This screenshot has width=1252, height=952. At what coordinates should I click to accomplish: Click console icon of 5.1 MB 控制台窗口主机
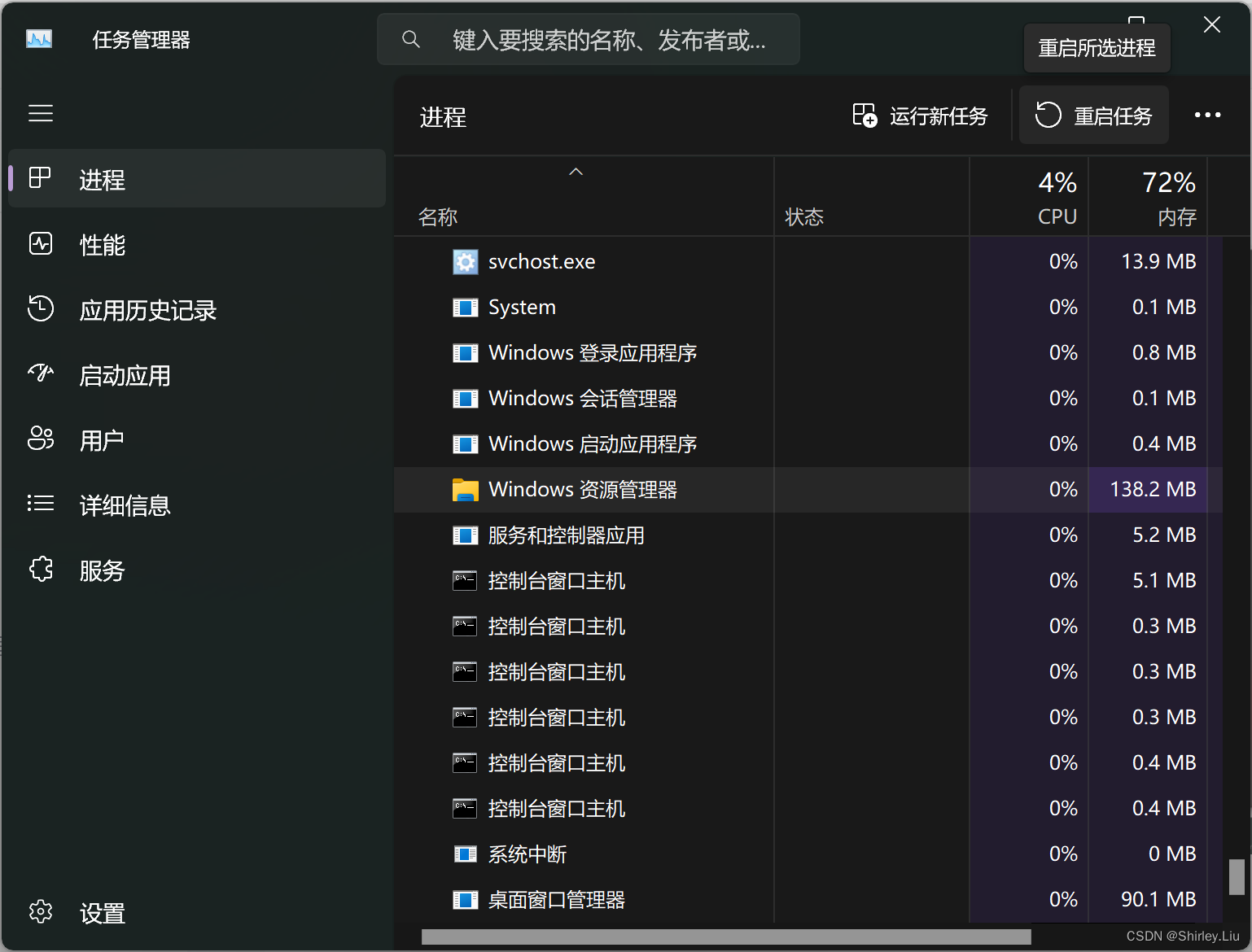(x=466, y=581)
